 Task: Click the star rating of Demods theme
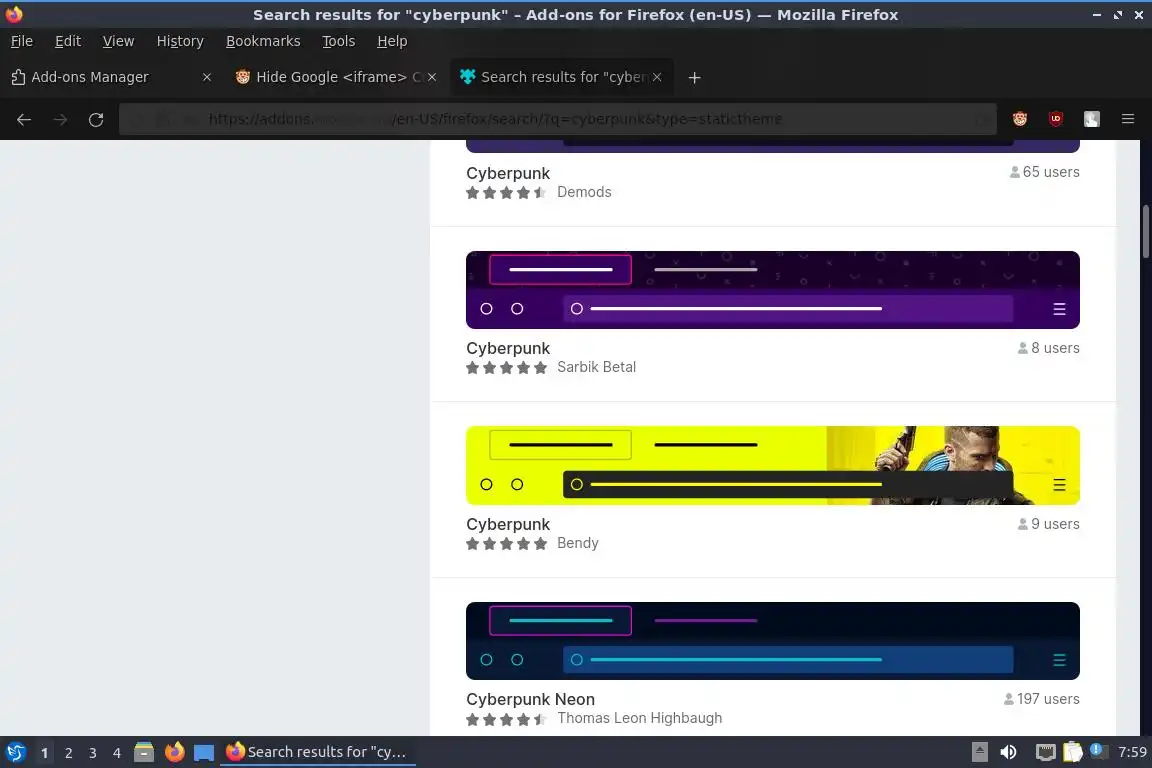click(x=506, y=193)
